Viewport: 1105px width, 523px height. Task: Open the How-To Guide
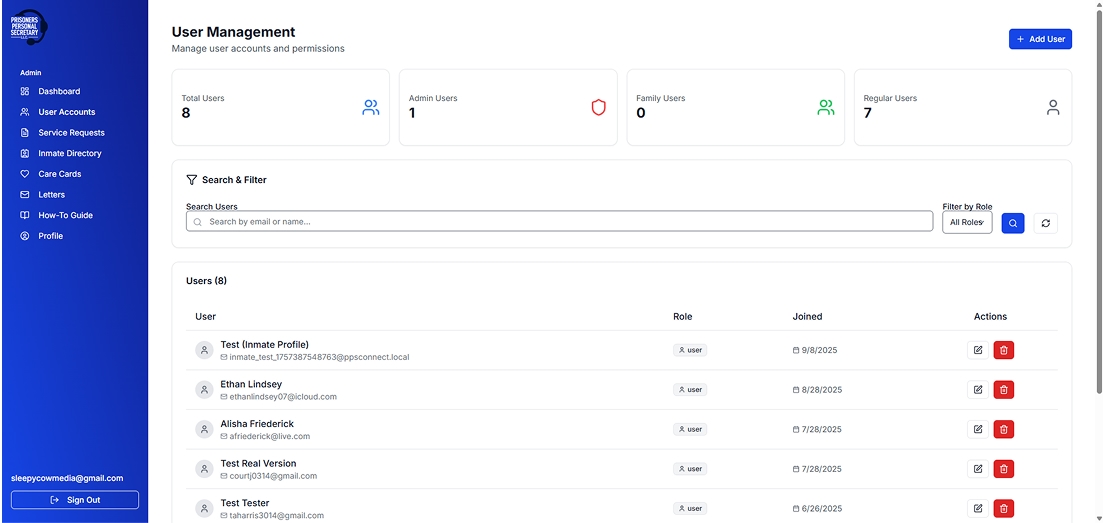point(65,216)
